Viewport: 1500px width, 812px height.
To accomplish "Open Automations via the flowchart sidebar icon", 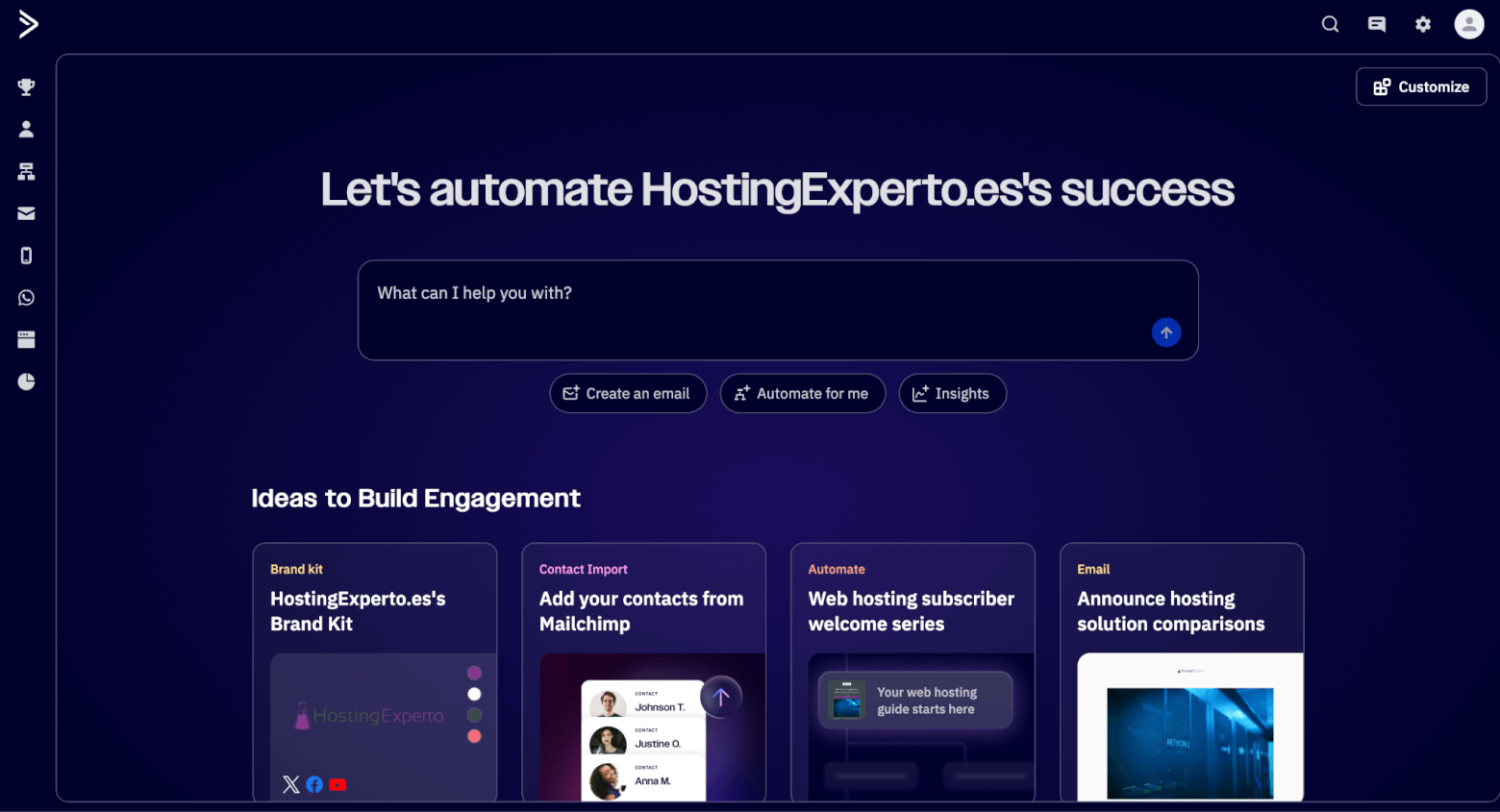I will coord(25,171).
